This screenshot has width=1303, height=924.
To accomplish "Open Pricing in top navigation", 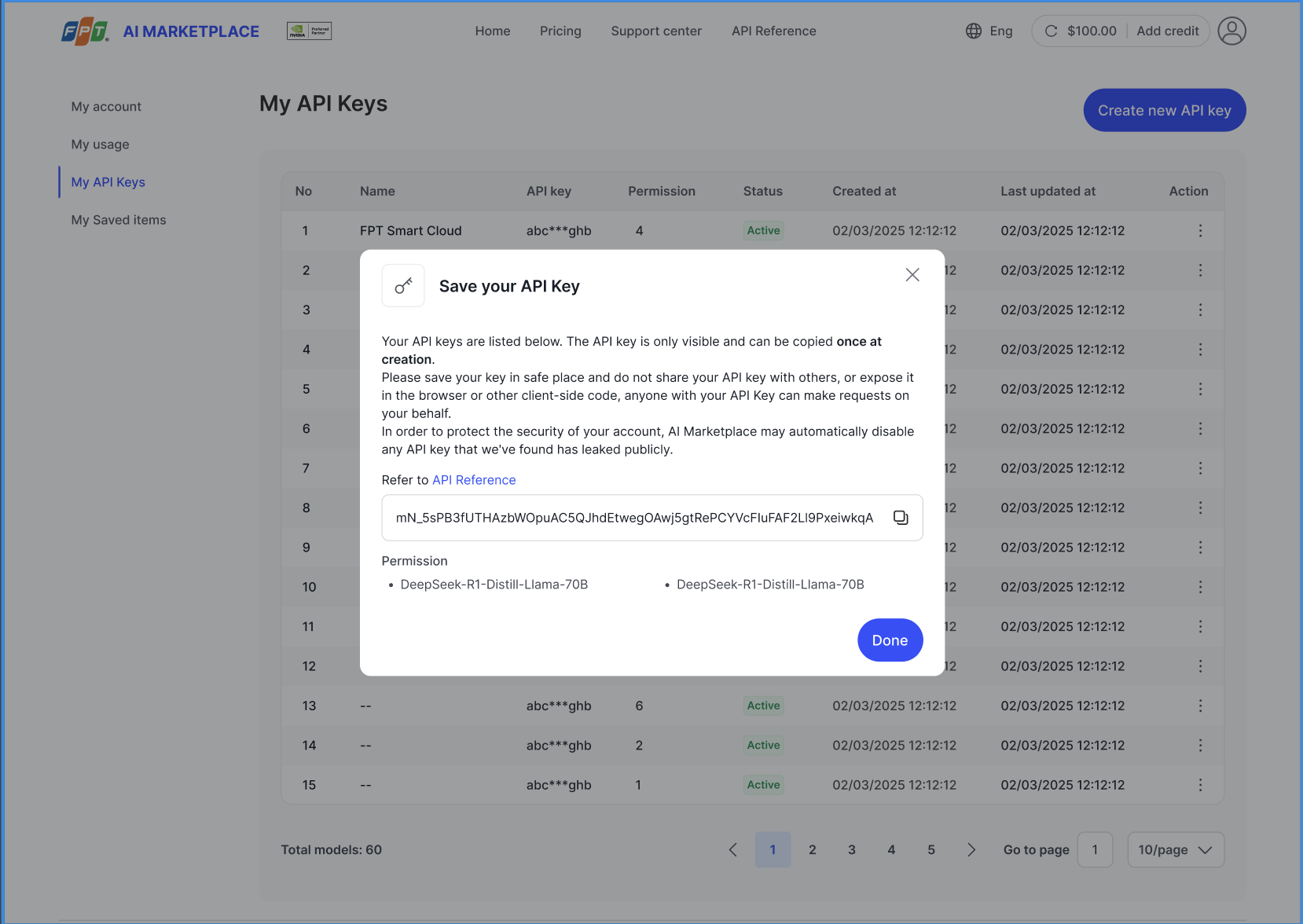I will click(x=560, y=31).
